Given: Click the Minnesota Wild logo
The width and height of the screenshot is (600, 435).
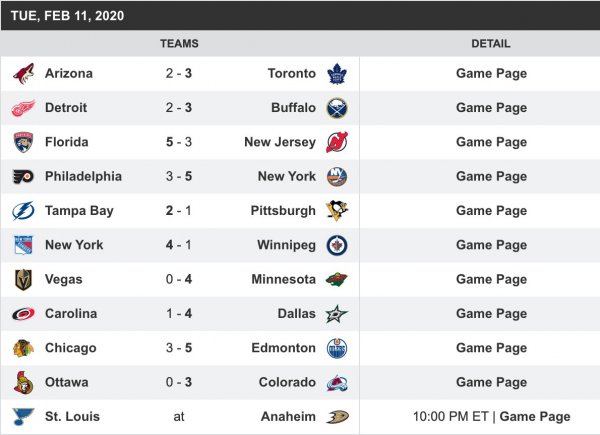Looking at the screenshot, I should click(337, 280).
